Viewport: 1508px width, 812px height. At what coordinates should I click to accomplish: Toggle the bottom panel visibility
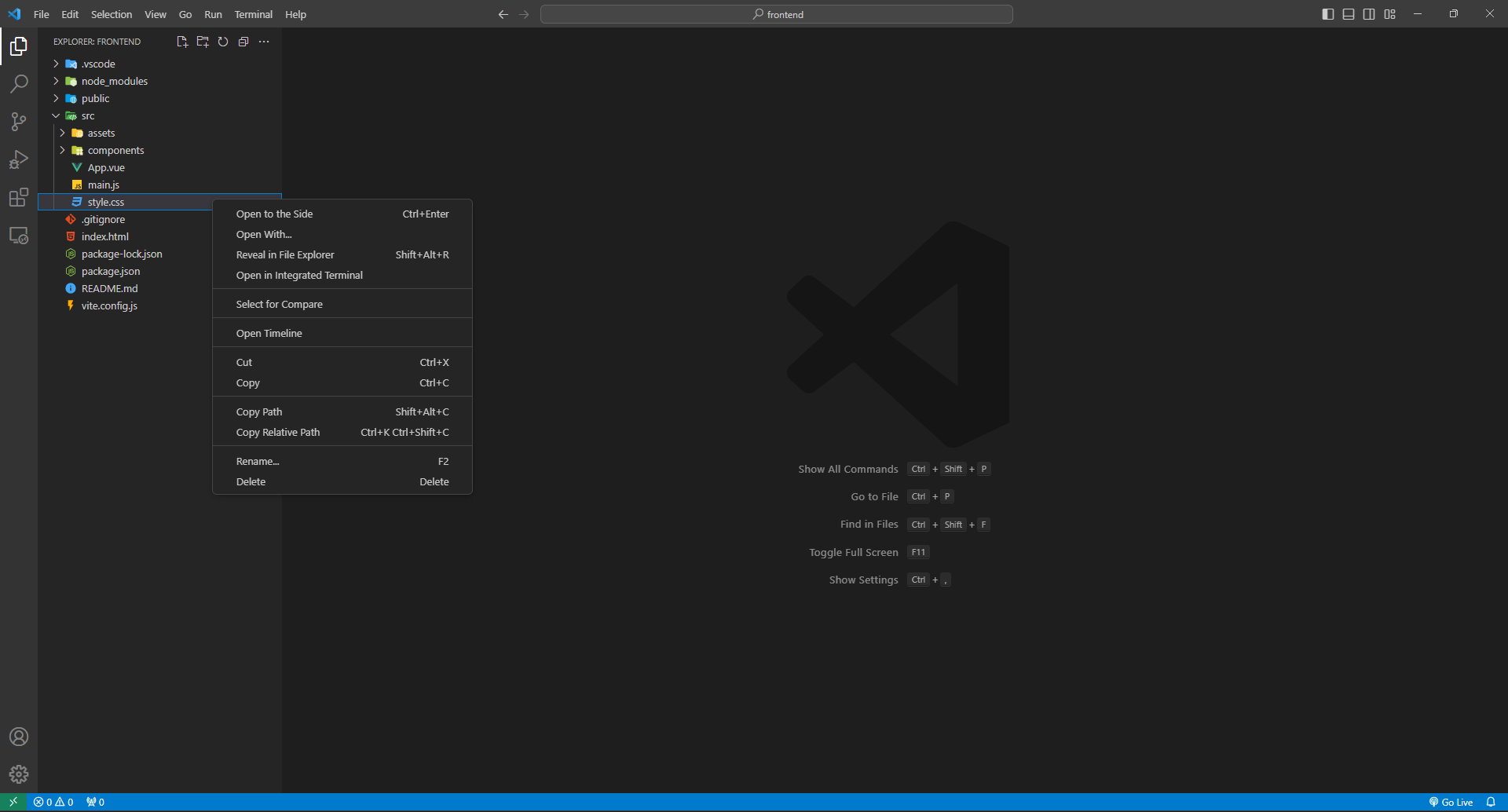[1349, 14]
